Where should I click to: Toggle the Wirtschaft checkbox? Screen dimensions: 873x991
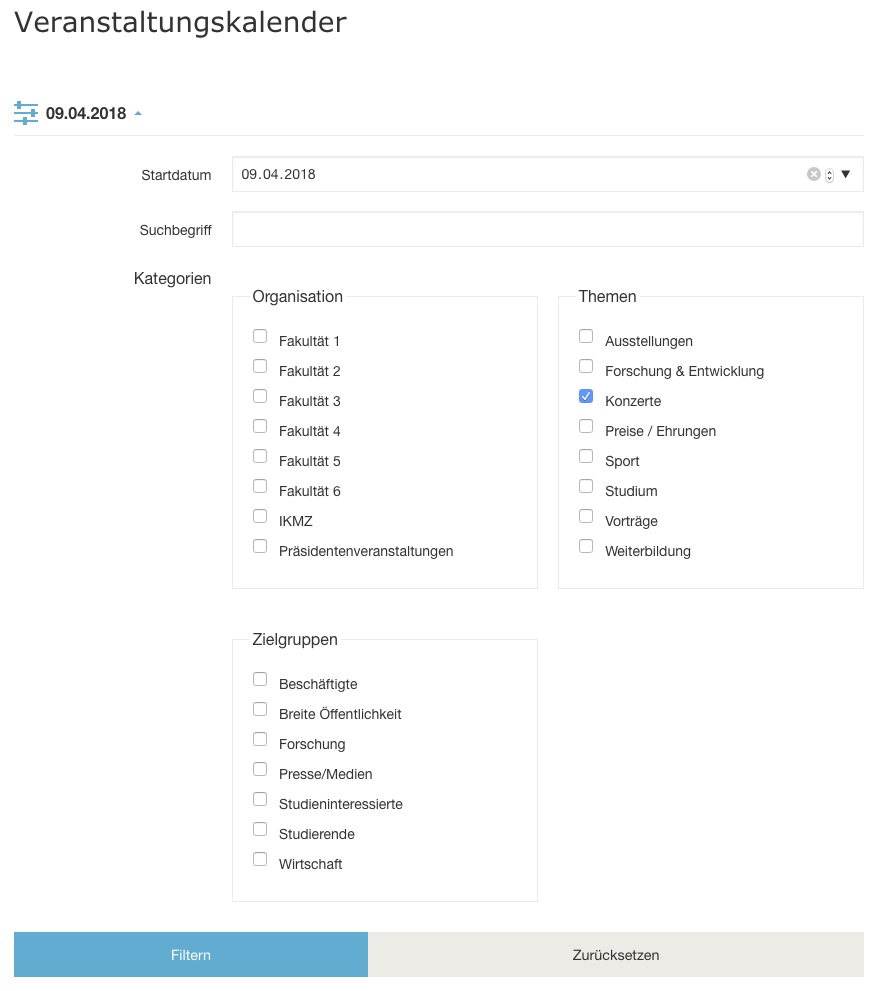260,859
